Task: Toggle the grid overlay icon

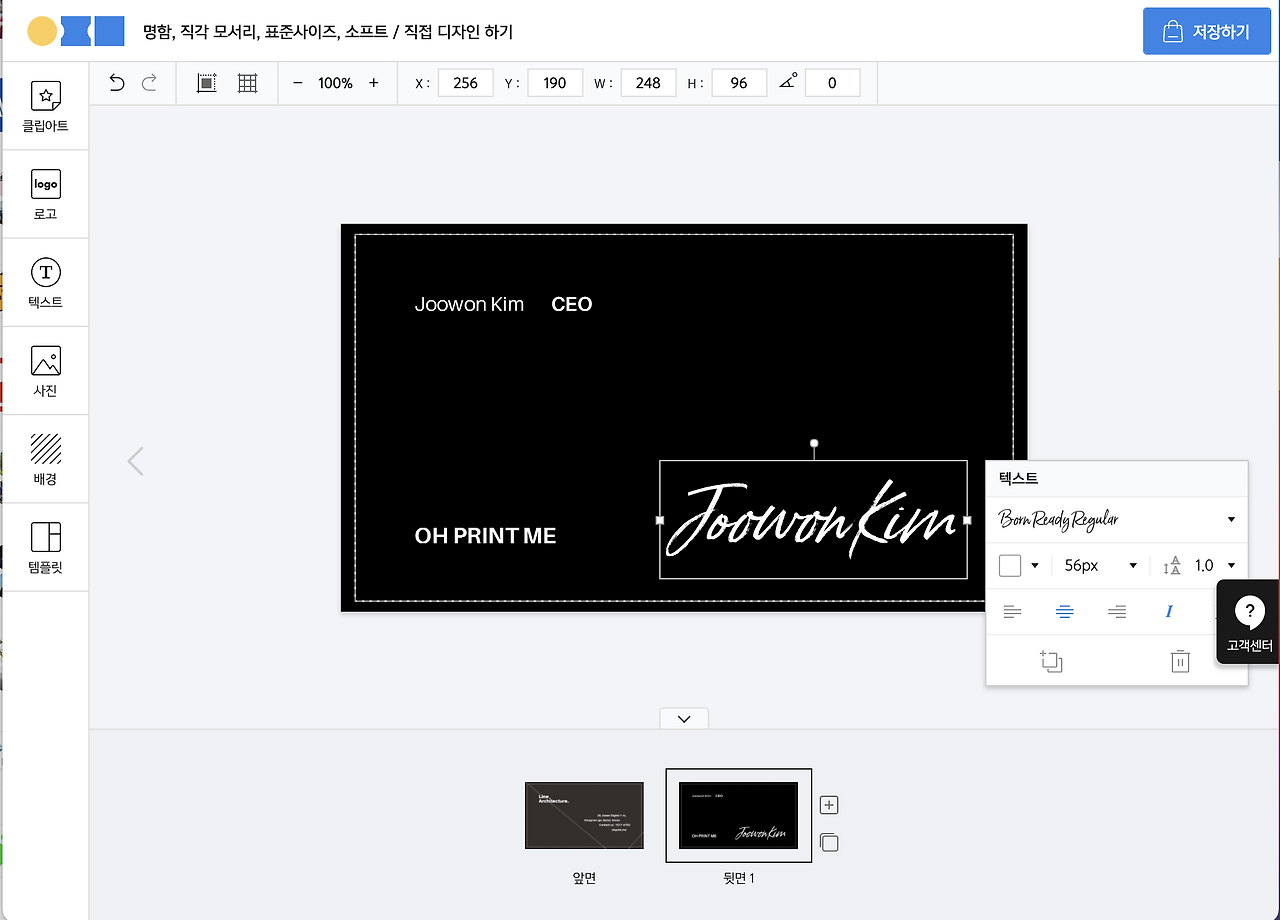Action: (x=248, y=83)
